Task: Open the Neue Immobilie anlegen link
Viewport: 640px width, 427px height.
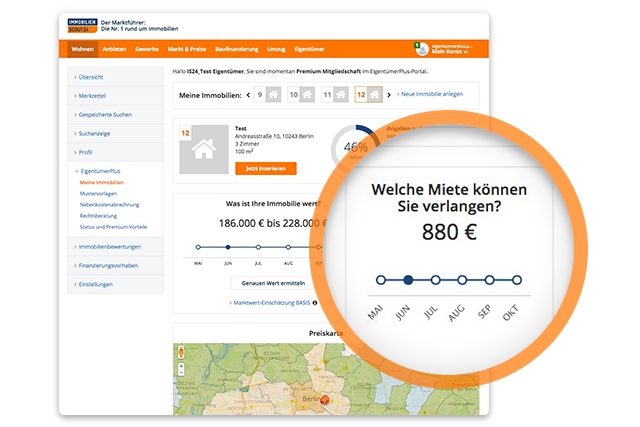Action: [430, 94]
